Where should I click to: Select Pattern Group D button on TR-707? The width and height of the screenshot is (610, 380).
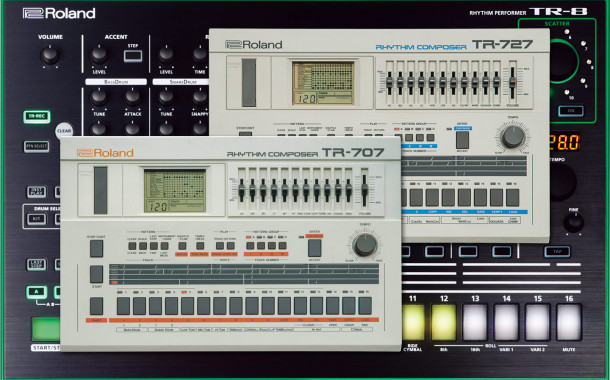pyautogui.click(x=283, y=245)
